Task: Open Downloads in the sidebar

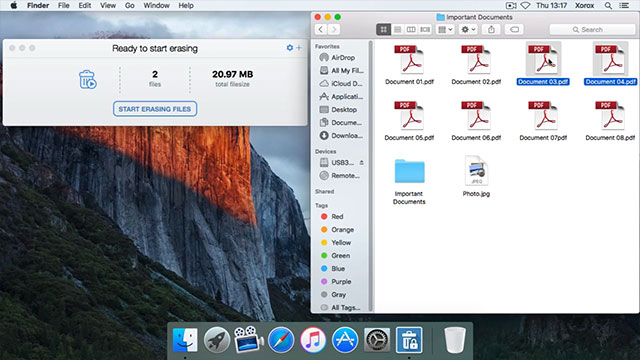Action: [341, 136]
